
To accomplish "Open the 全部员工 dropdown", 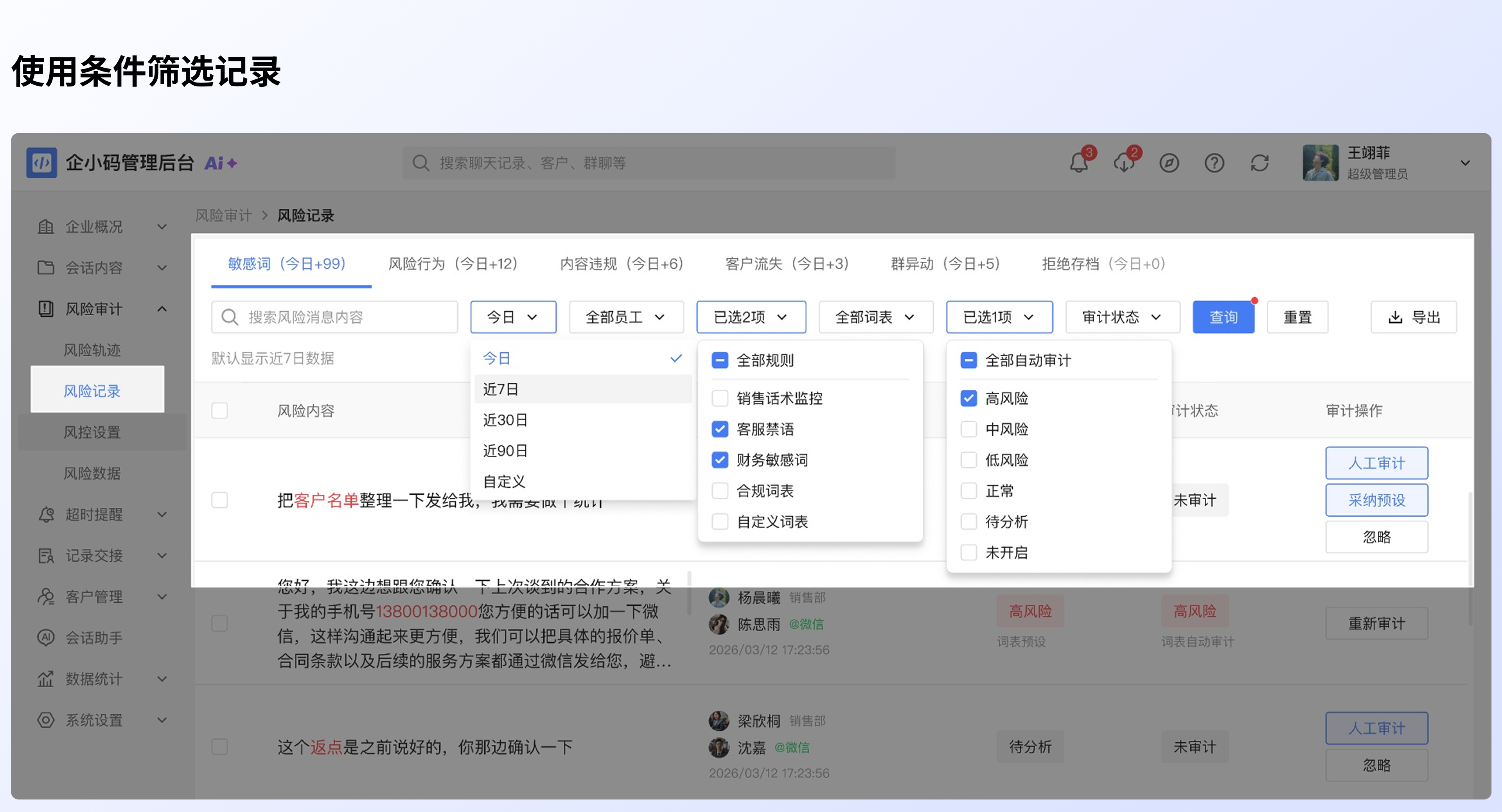I will click(626, 317).
